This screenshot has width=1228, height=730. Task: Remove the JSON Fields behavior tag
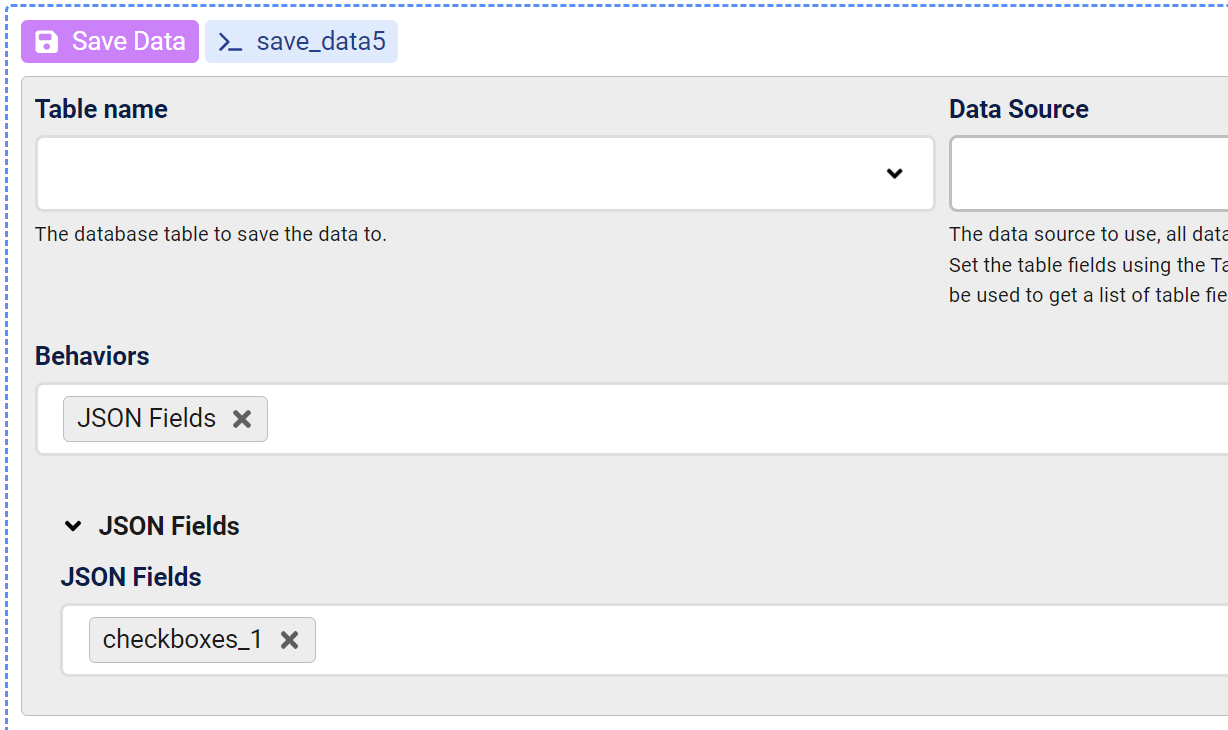[x=242, y=419]
